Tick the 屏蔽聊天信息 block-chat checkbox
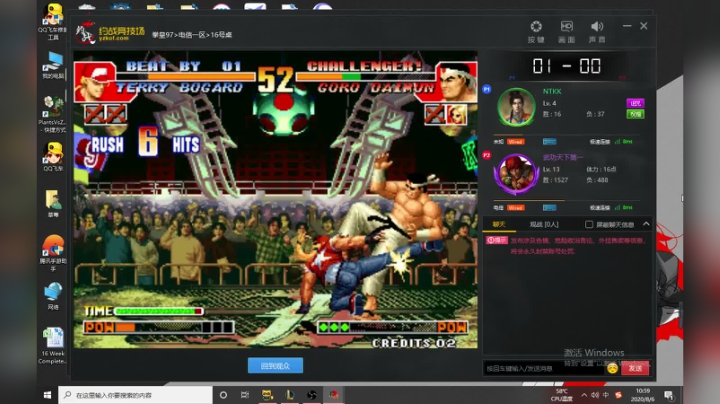 [589, 224]
